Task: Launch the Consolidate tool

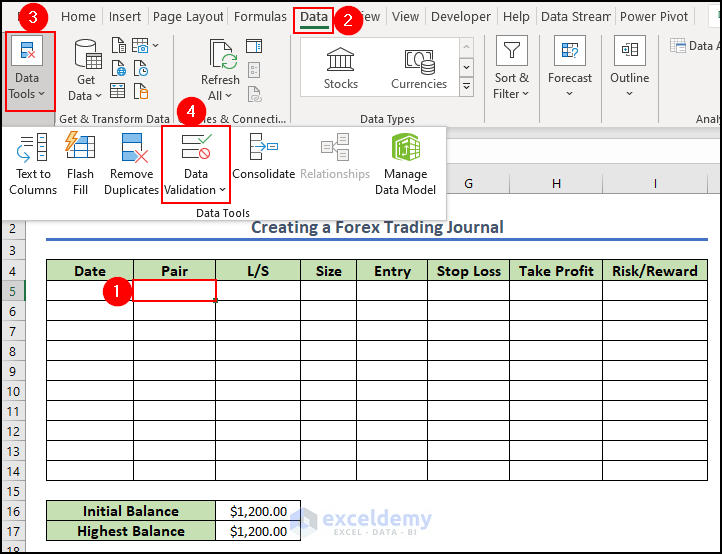Action: tap(263, 157)
